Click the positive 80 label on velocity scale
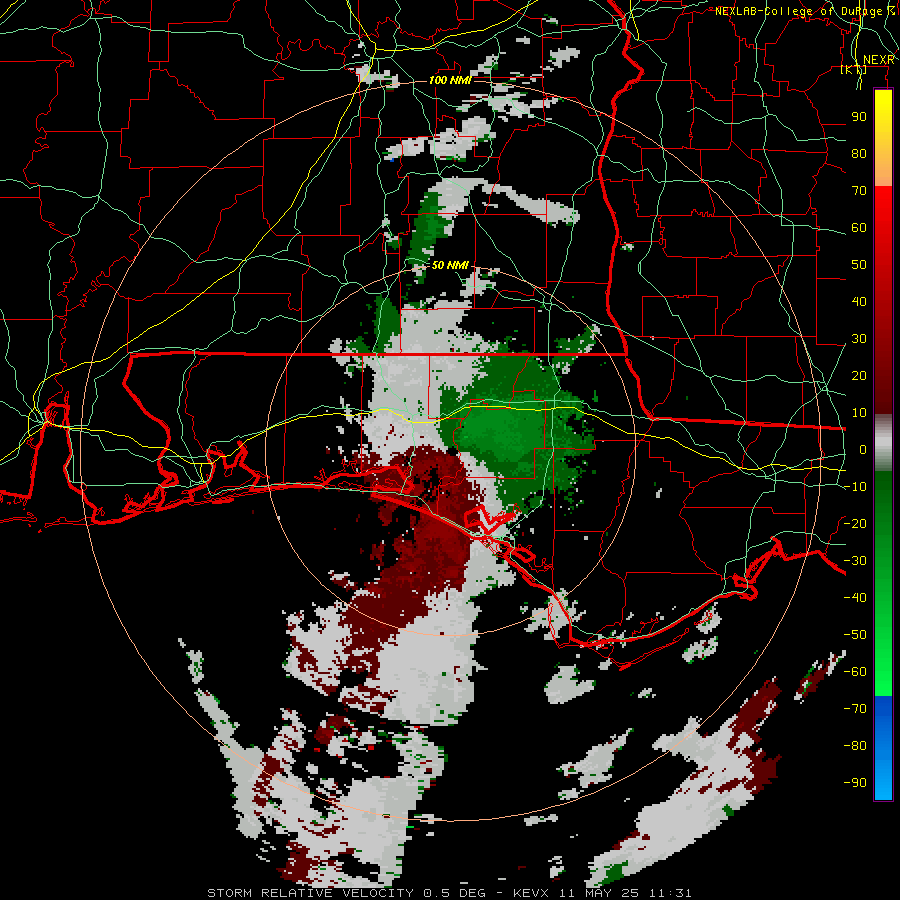This screenshot has width=900, height=900. pyautogui.click(x=859, y=153)
